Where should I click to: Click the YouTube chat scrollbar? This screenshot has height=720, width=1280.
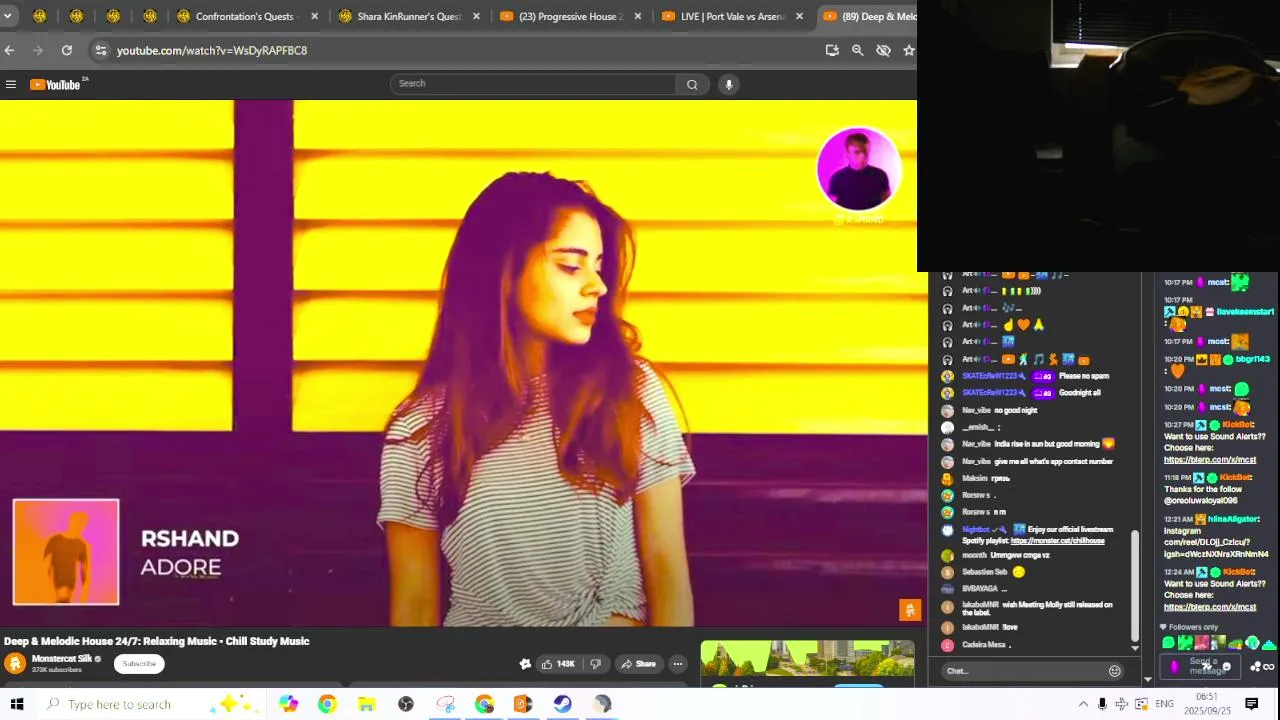pos(1135,585)
